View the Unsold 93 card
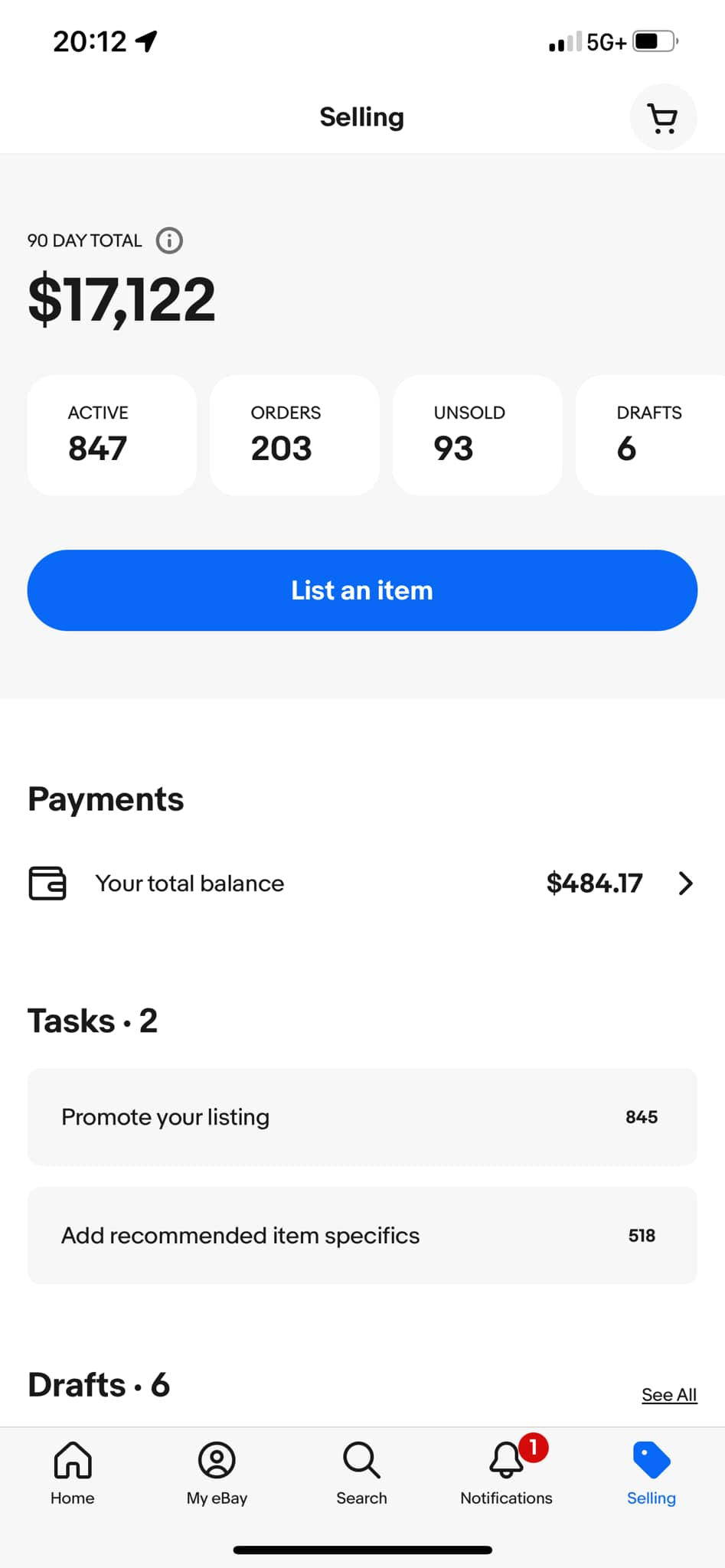This screenshot has width=725, height=1568. tap(478, 435)
